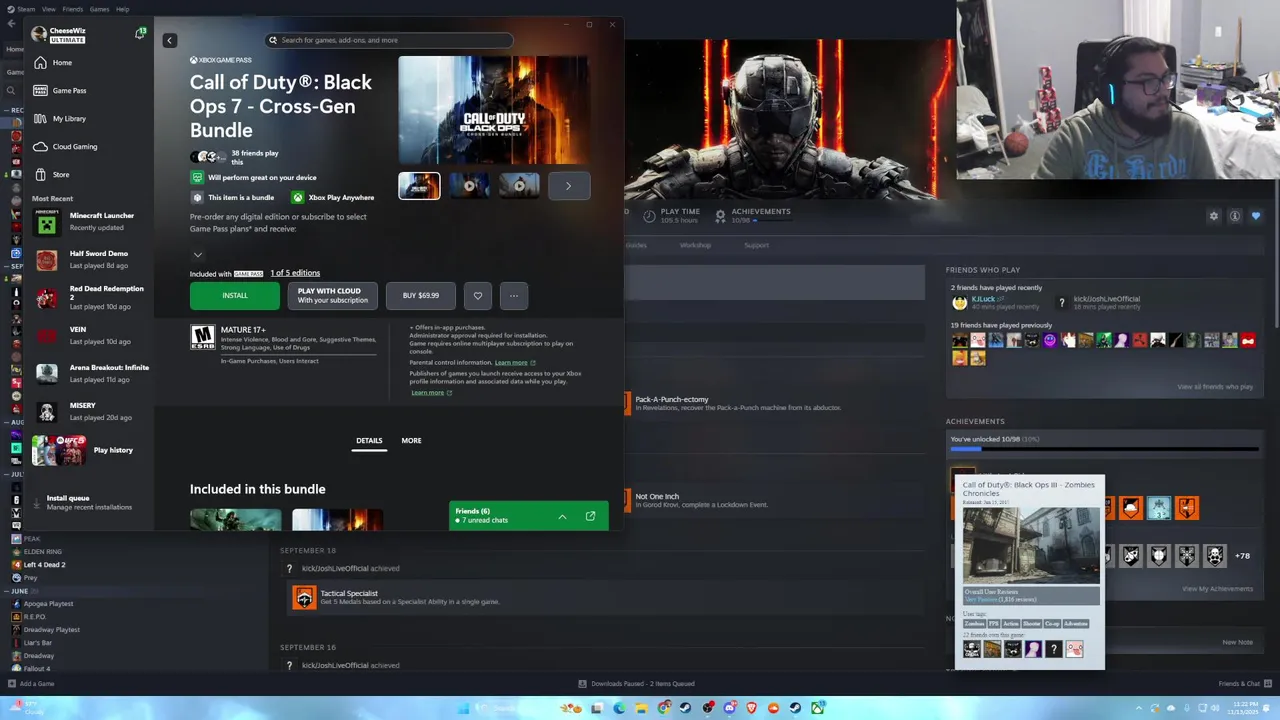This screenshot has width=1280, height=720.
Task: Open Red Dead Redemption 2 recent game
Action: (x=92, y=297)
